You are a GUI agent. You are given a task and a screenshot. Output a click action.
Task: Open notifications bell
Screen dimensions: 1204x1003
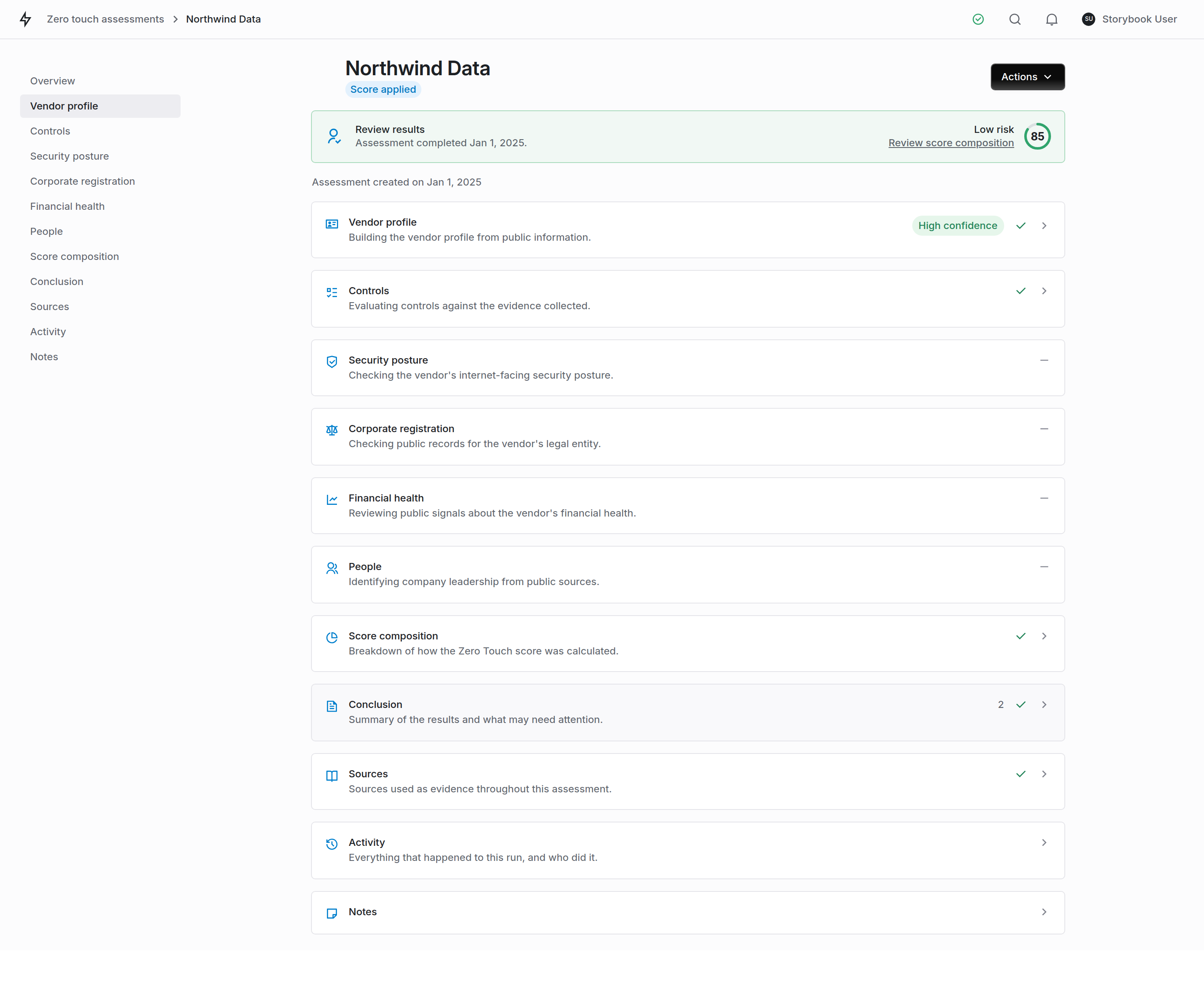[x=1051, y=20]
